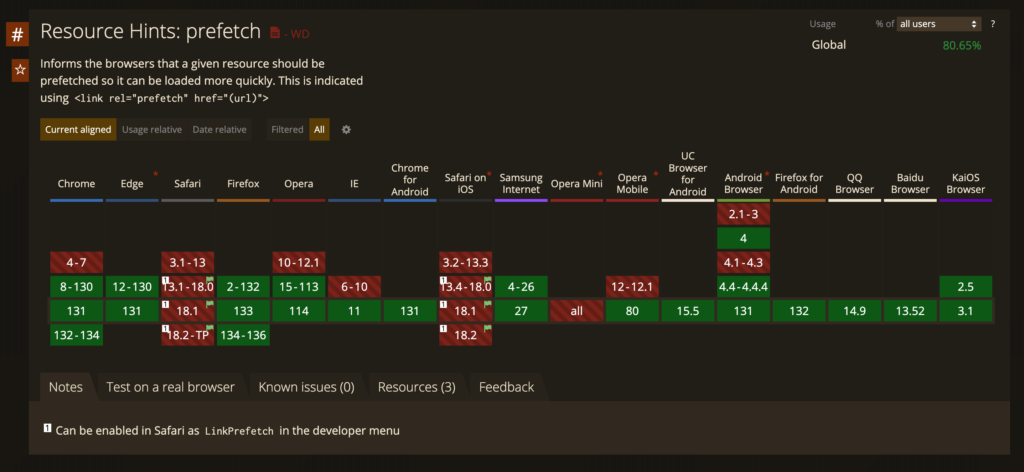Click Chrome 131 current version cell
Viewport: 1024px width, 472px height.
tap(76, 311)
